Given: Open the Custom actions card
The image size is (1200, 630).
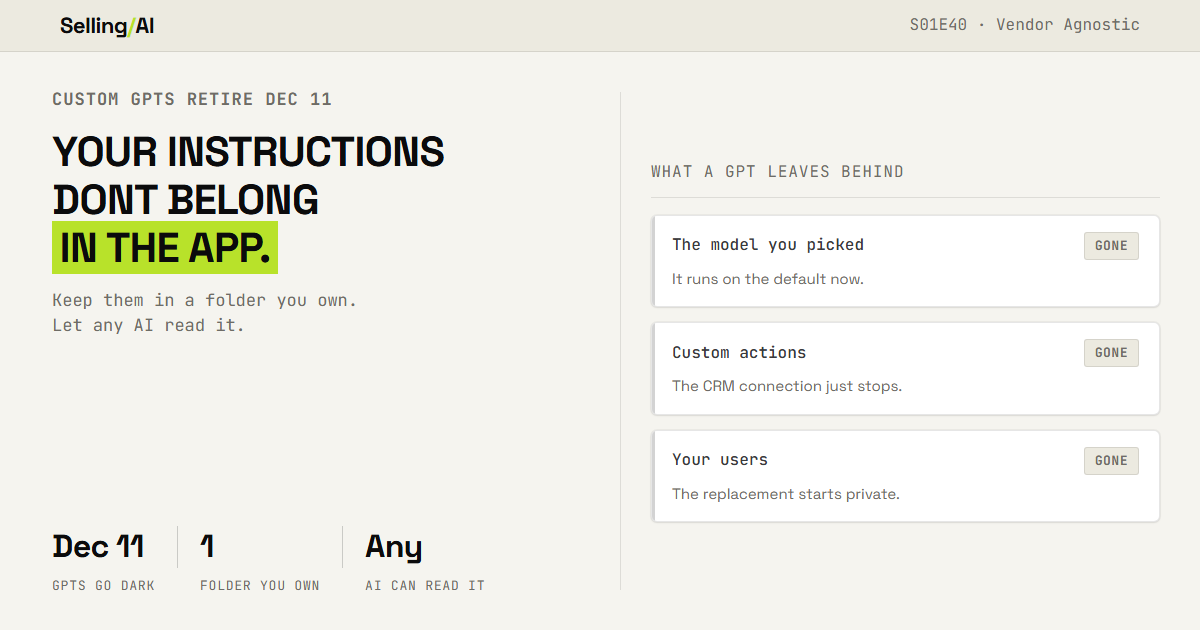Looking at the screenshot, I should [905, 369].
